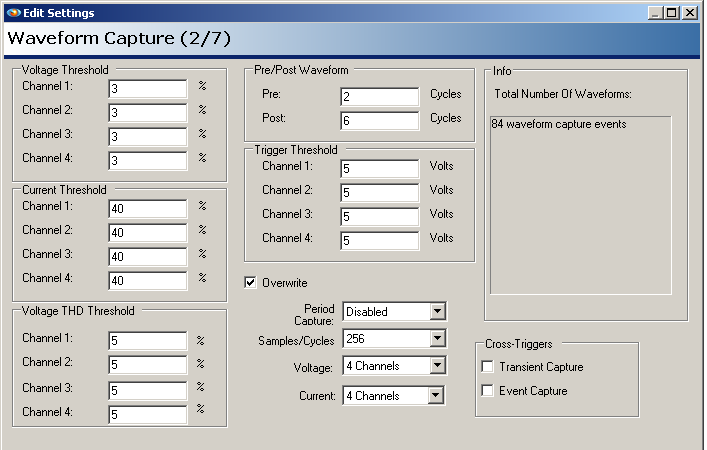
Task: Click the 'Total Number Of Waveforms:' label
Action: tap(563, 94)
